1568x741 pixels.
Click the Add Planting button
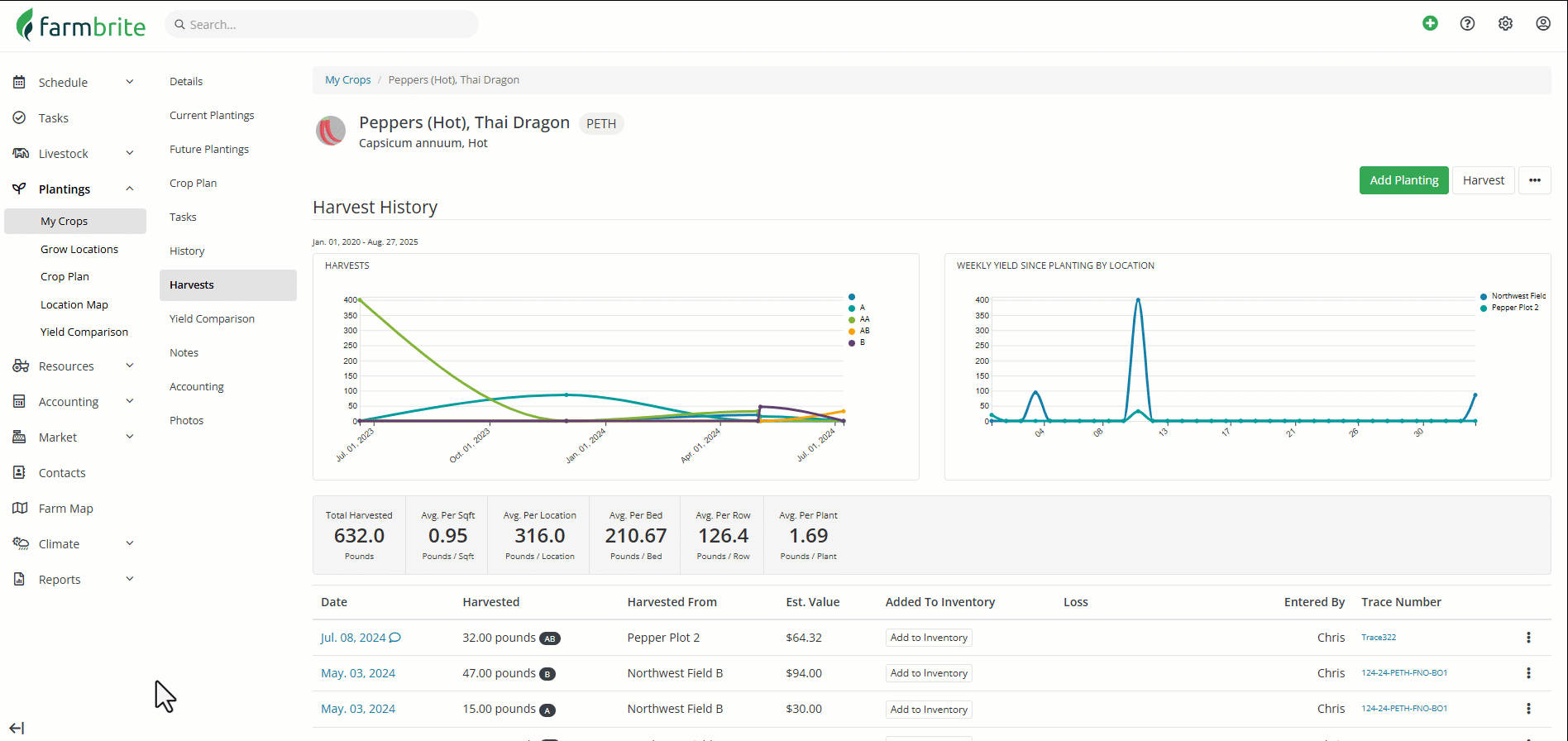click(1403, 180)
